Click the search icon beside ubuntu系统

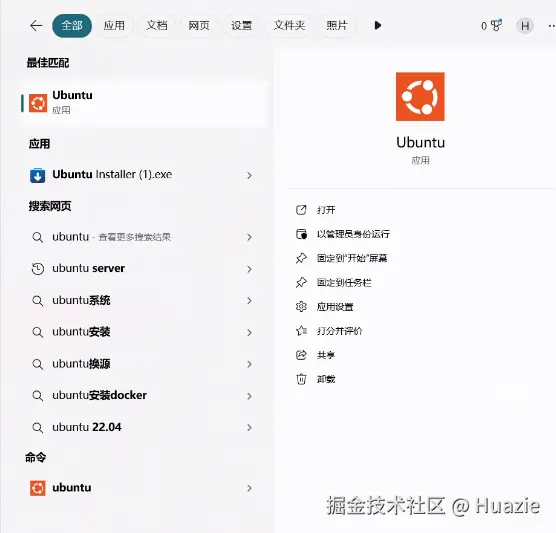coord(38,301)
